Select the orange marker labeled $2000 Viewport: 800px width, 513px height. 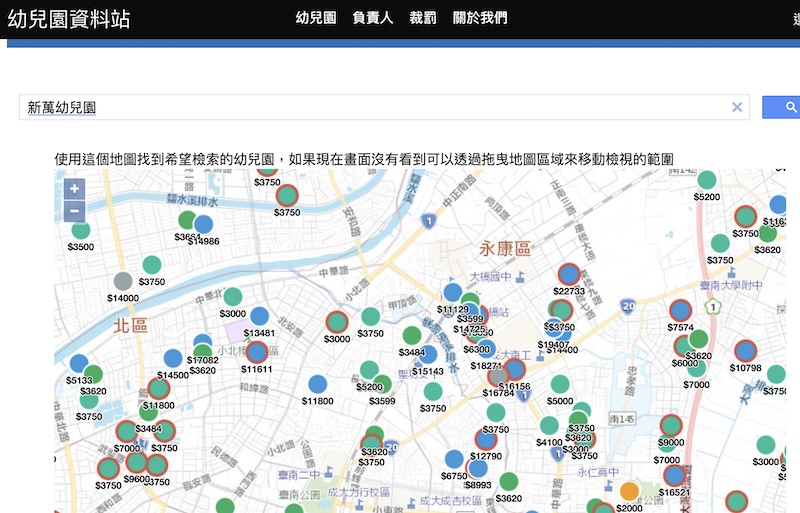click(629, 491)
